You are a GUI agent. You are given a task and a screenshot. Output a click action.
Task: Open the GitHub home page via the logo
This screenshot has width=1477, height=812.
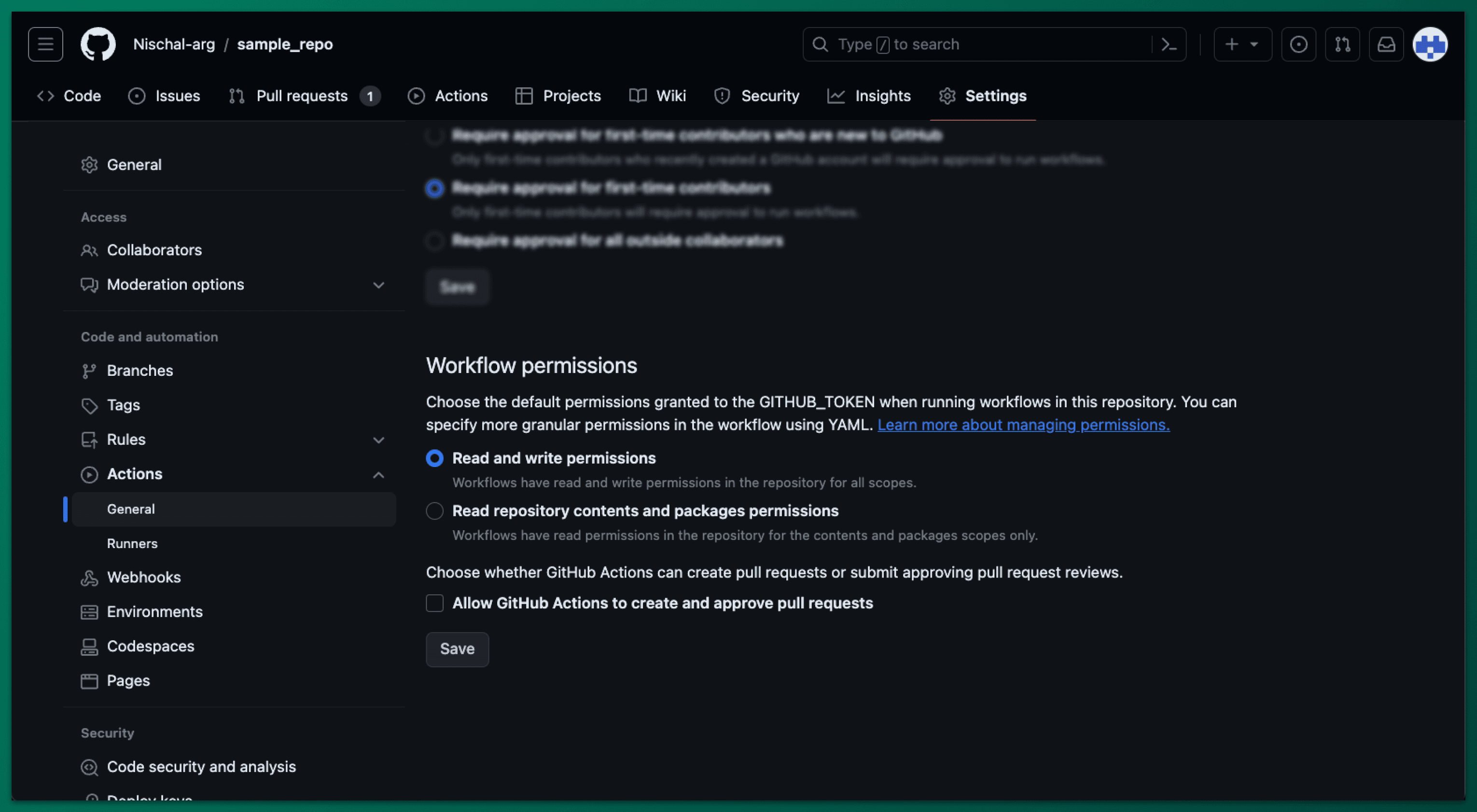point(98,44)
